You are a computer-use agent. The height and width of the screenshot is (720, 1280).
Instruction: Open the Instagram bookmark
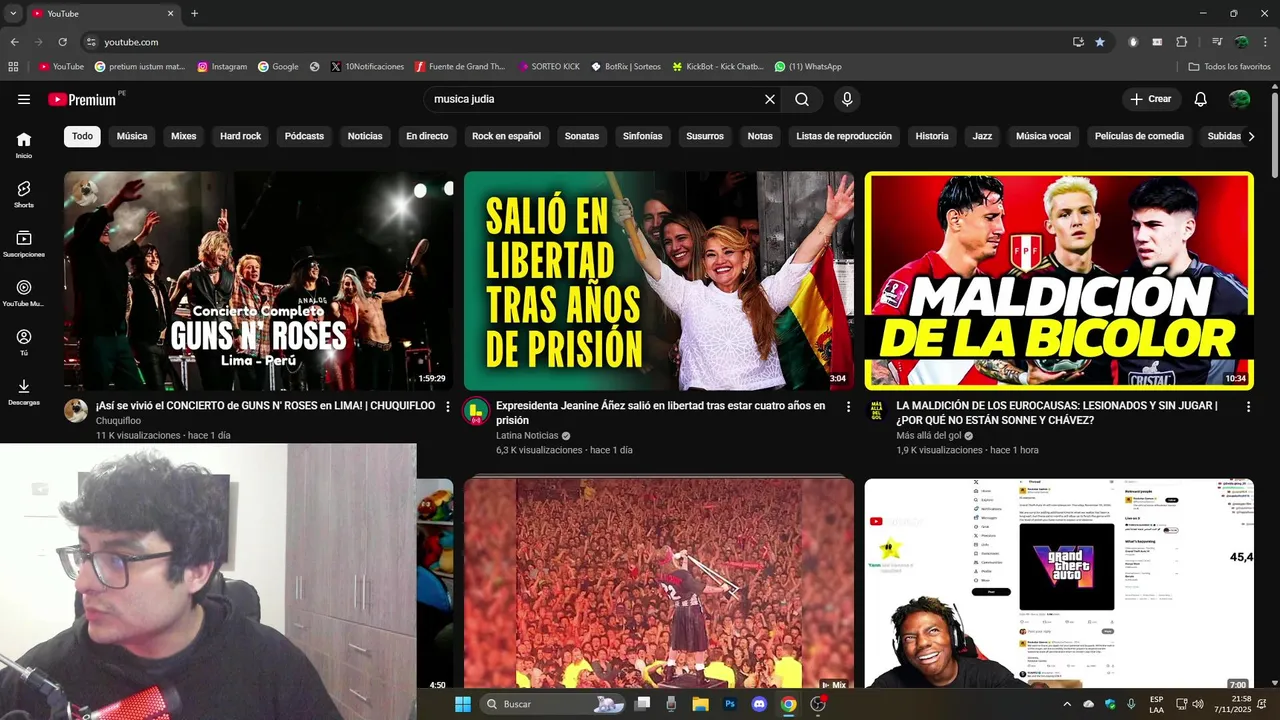[x=222, y=67]
